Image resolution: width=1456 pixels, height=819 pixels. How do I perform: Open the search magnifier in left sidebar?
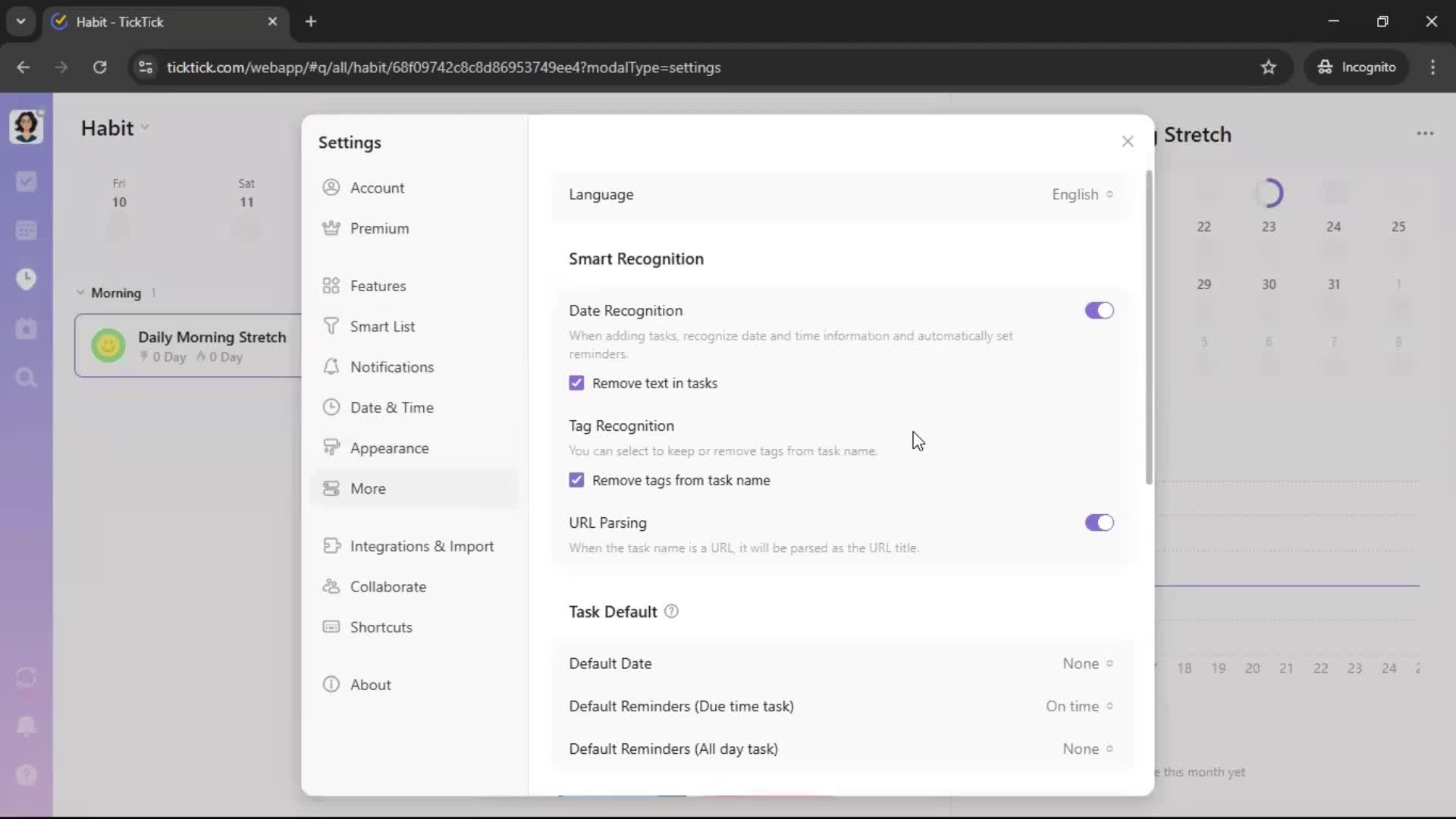[x=26, y=378]
